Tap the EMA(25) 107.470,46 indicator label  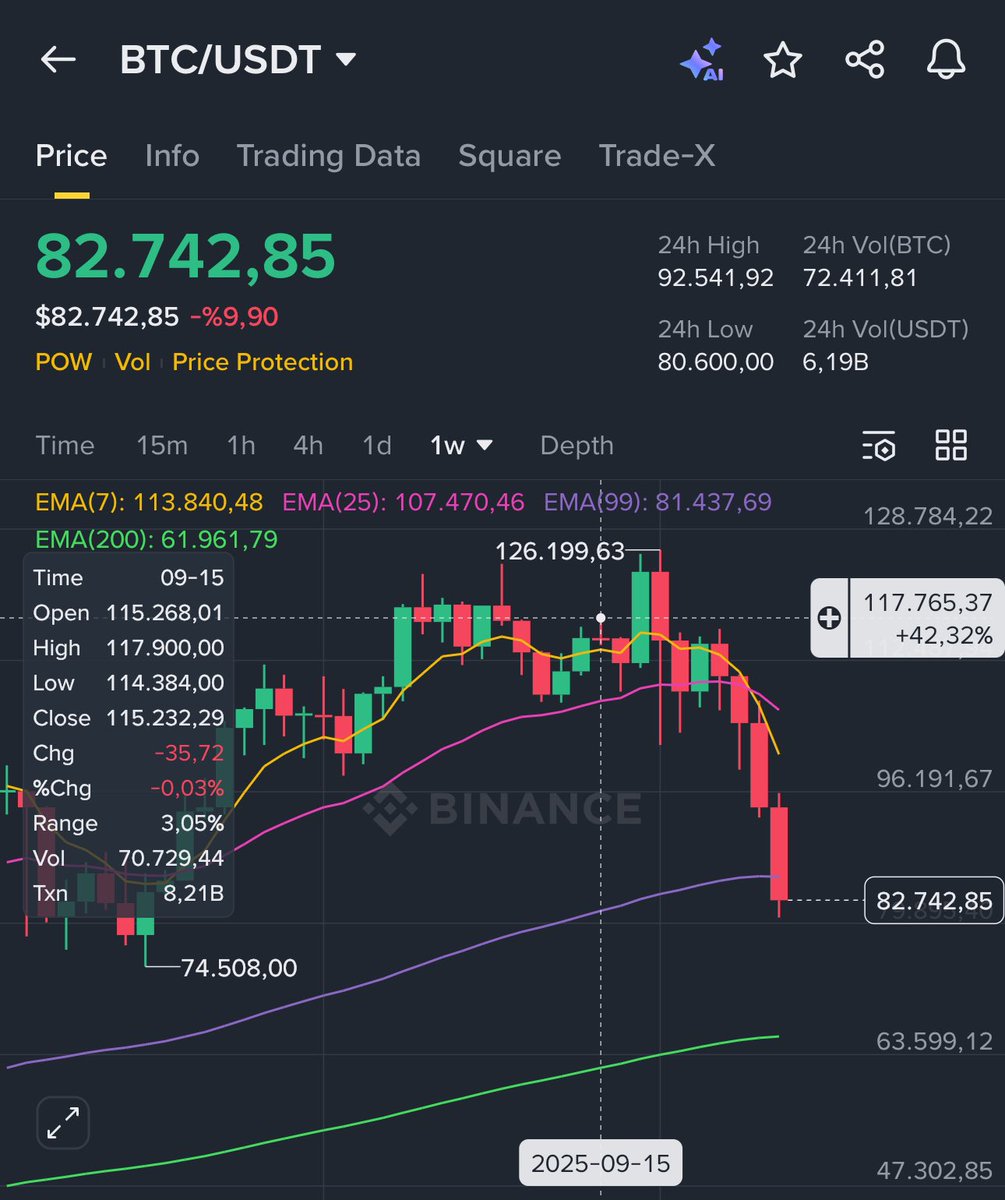tap(404, 502)
